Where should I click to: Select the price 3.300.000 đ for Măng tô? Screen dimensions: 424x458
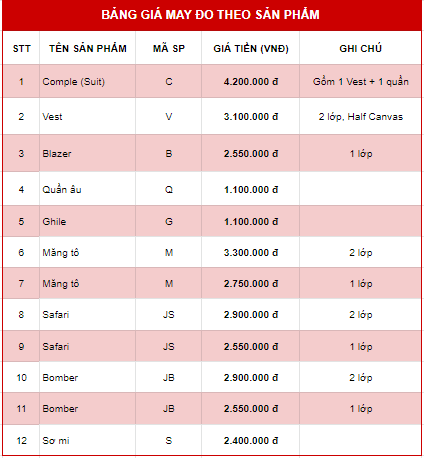pos(251,253)
